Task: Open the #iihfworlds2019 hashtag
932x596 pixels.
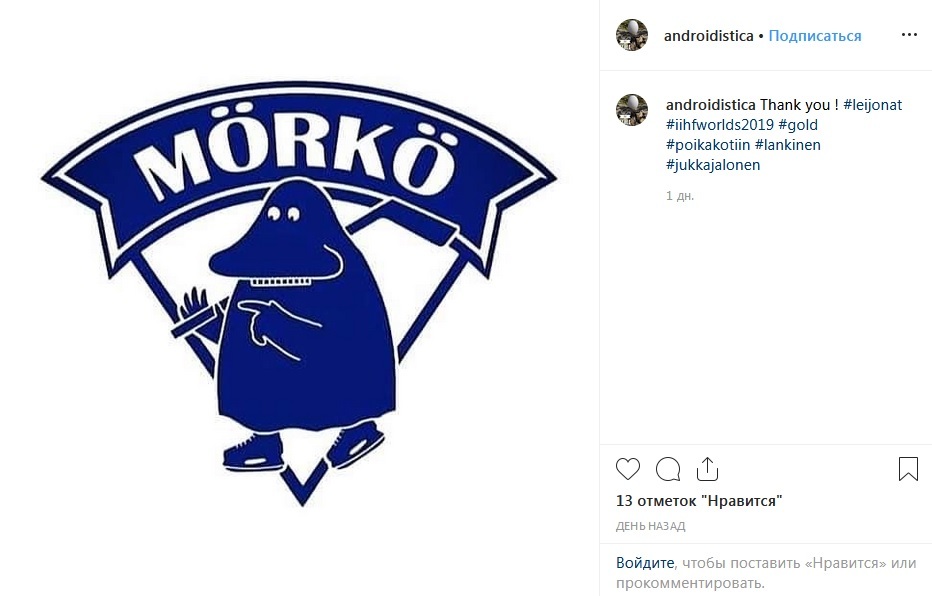Action: pyautogui.click(x=720, y=125)
